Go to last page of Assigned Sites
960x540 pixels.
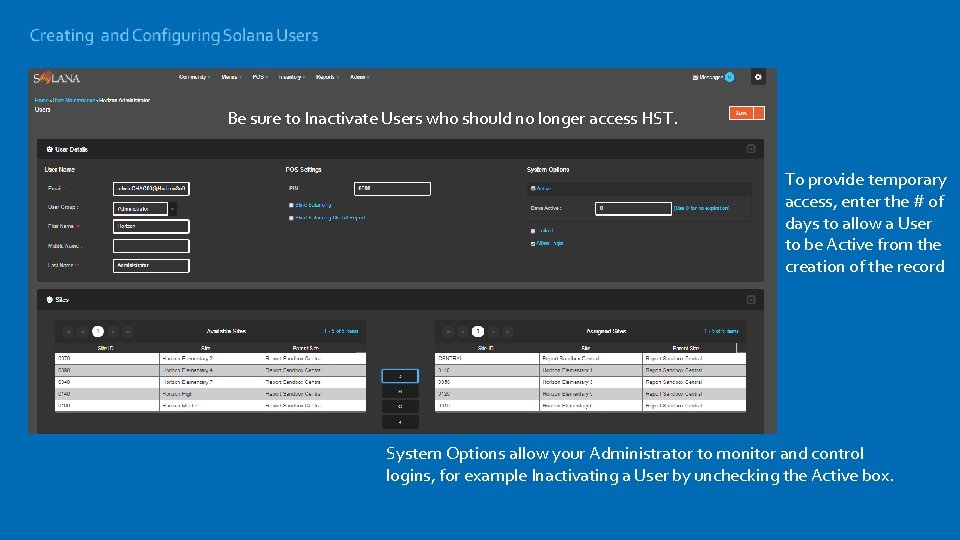pyautogui.click(x=508, y=331)
